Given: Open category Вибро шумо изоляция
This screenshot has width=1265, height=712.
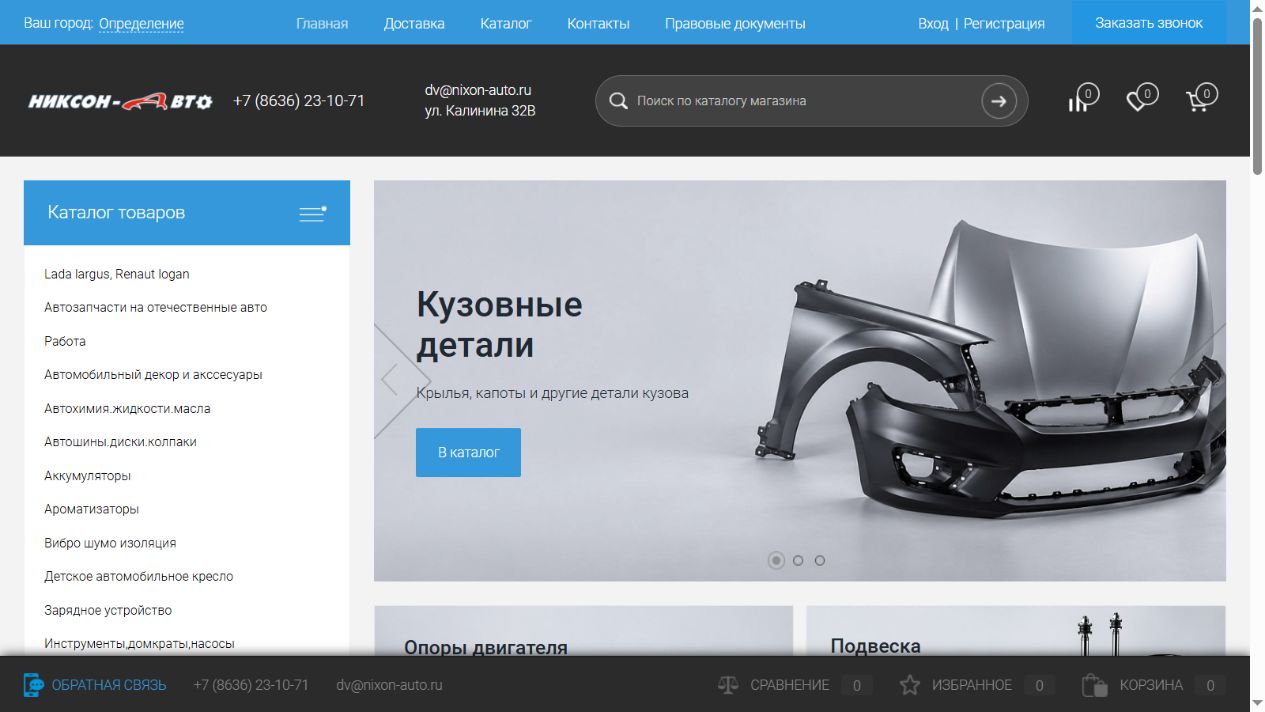Looking at the screenshot, I should tap(110, 543).
